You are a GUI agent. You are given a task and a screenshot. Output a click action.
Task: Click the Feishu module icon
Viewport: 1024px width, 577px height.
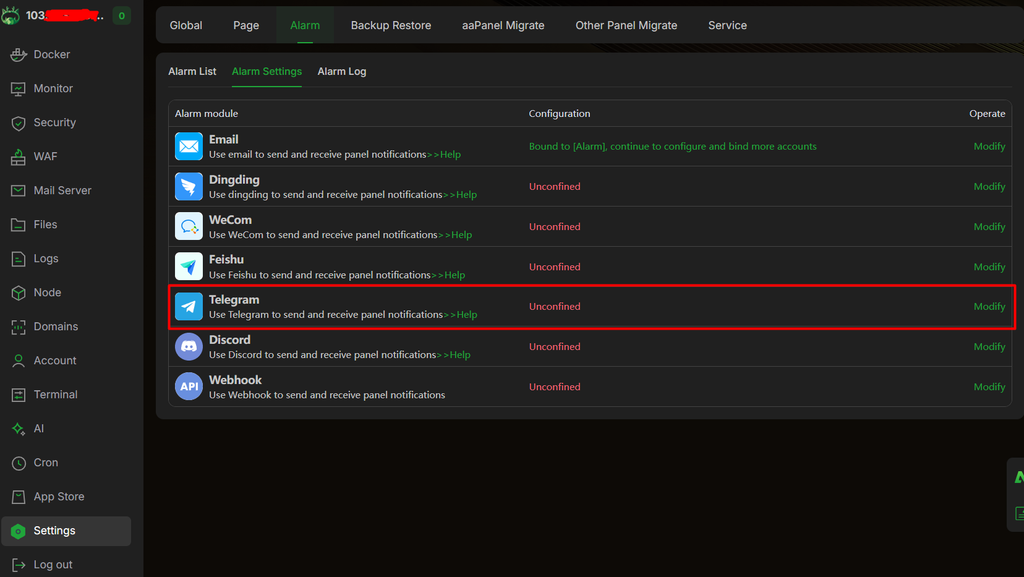189,266
